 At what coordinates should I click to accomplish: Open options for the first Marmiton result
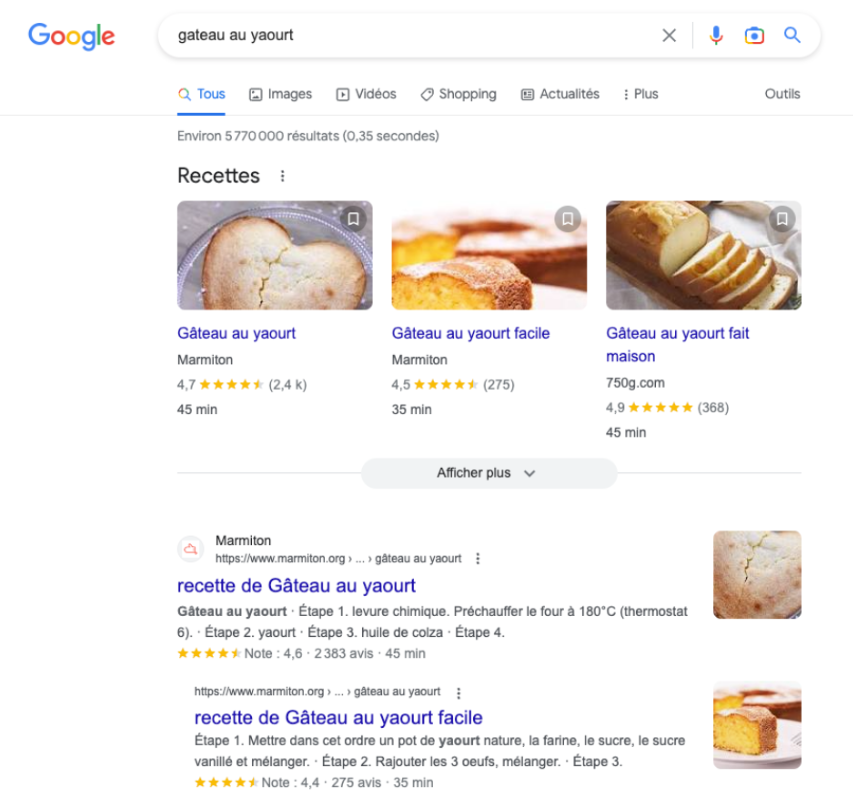click(478, 559)
